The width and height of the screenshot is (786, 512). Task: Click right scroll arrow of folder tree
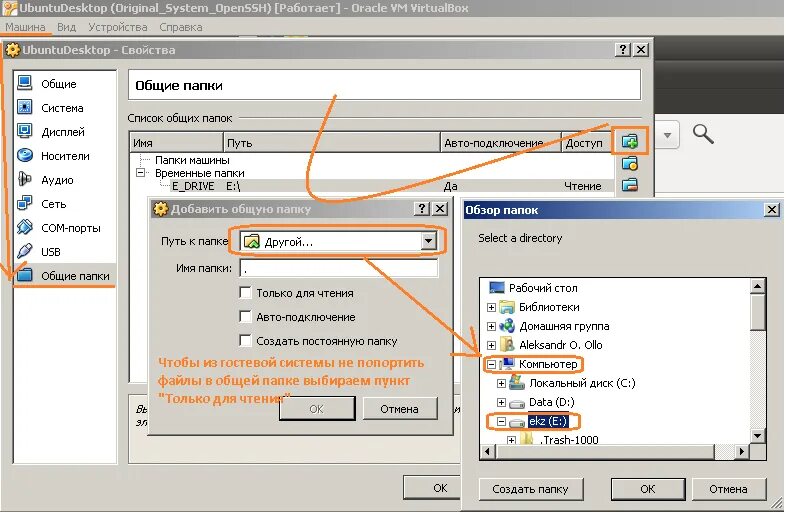[x=742, y=452]
